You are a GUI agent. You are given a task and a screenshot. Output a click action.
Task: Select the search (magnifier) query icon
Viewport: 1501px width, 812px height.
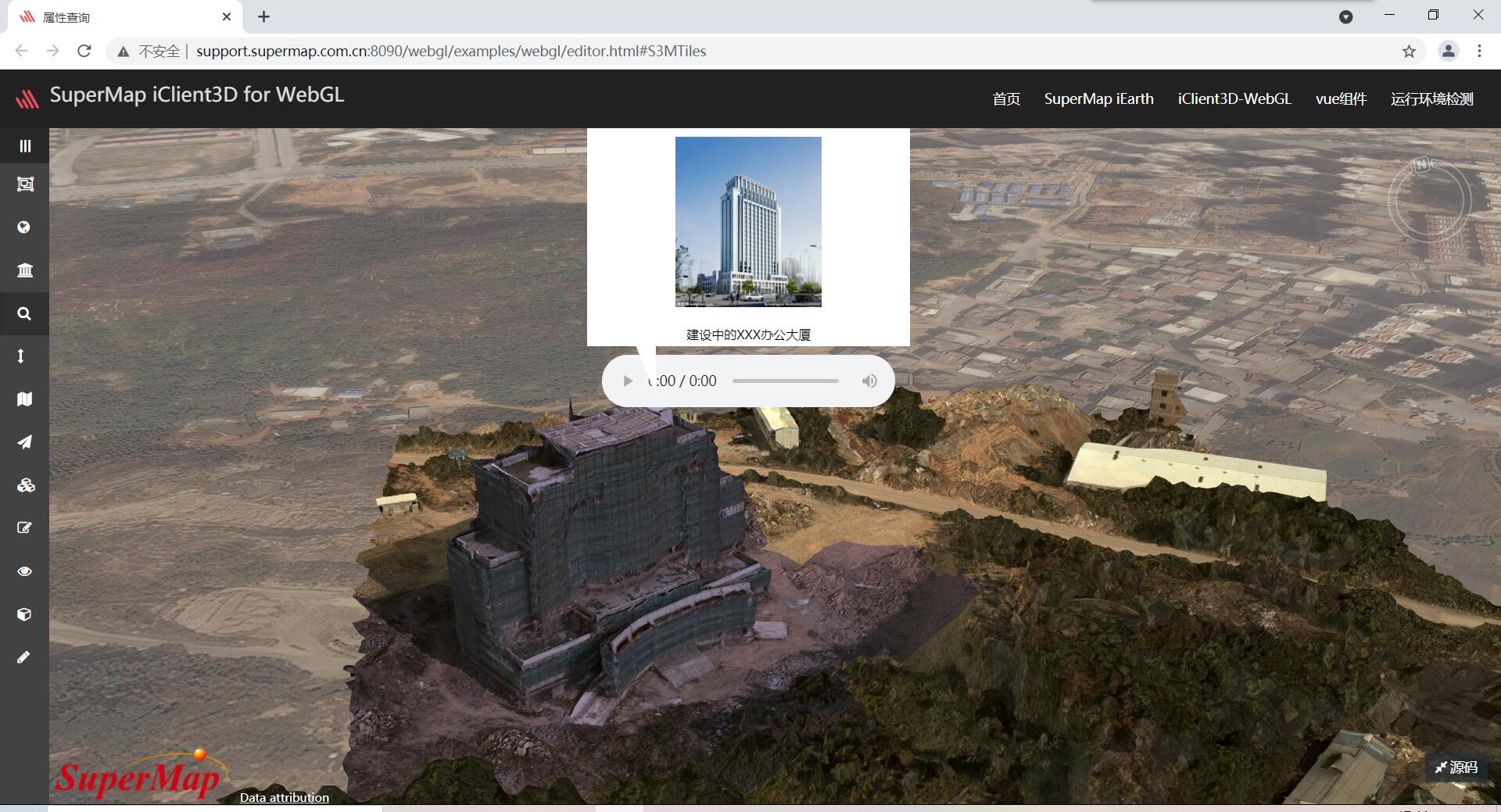pyautogui.click(x=24, y=313)
